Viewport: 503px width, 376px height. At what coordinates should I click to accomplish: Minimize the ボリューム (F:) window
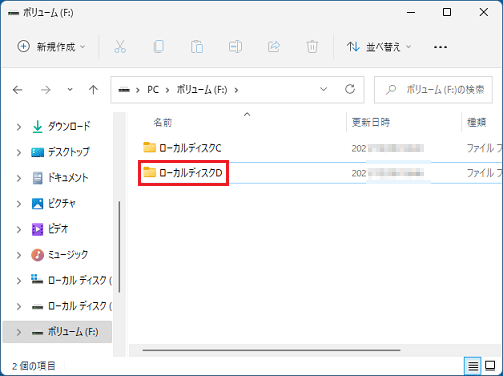tap(411, 12)
